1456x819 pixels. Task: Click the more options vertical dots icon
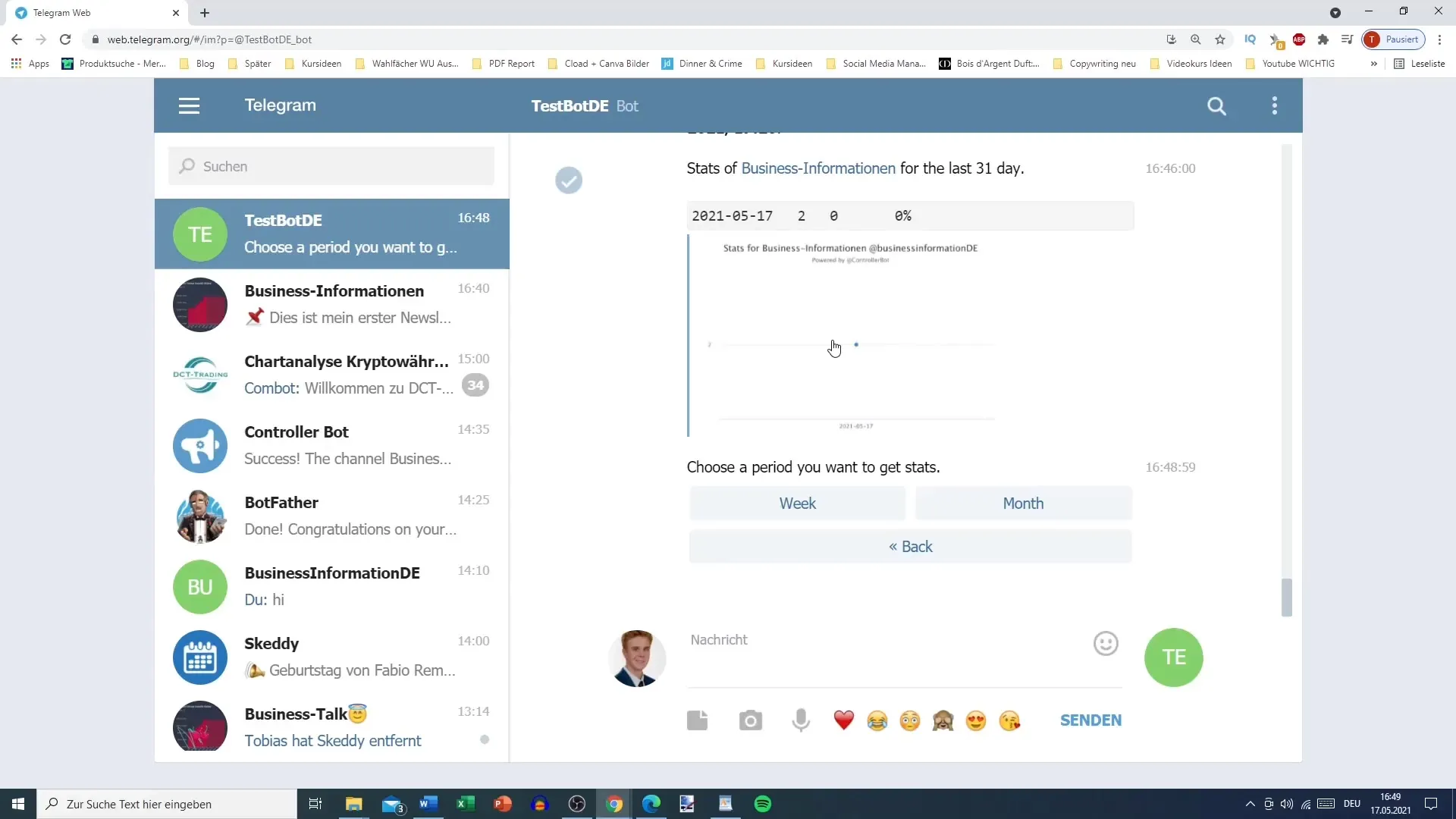point(1276,105)
